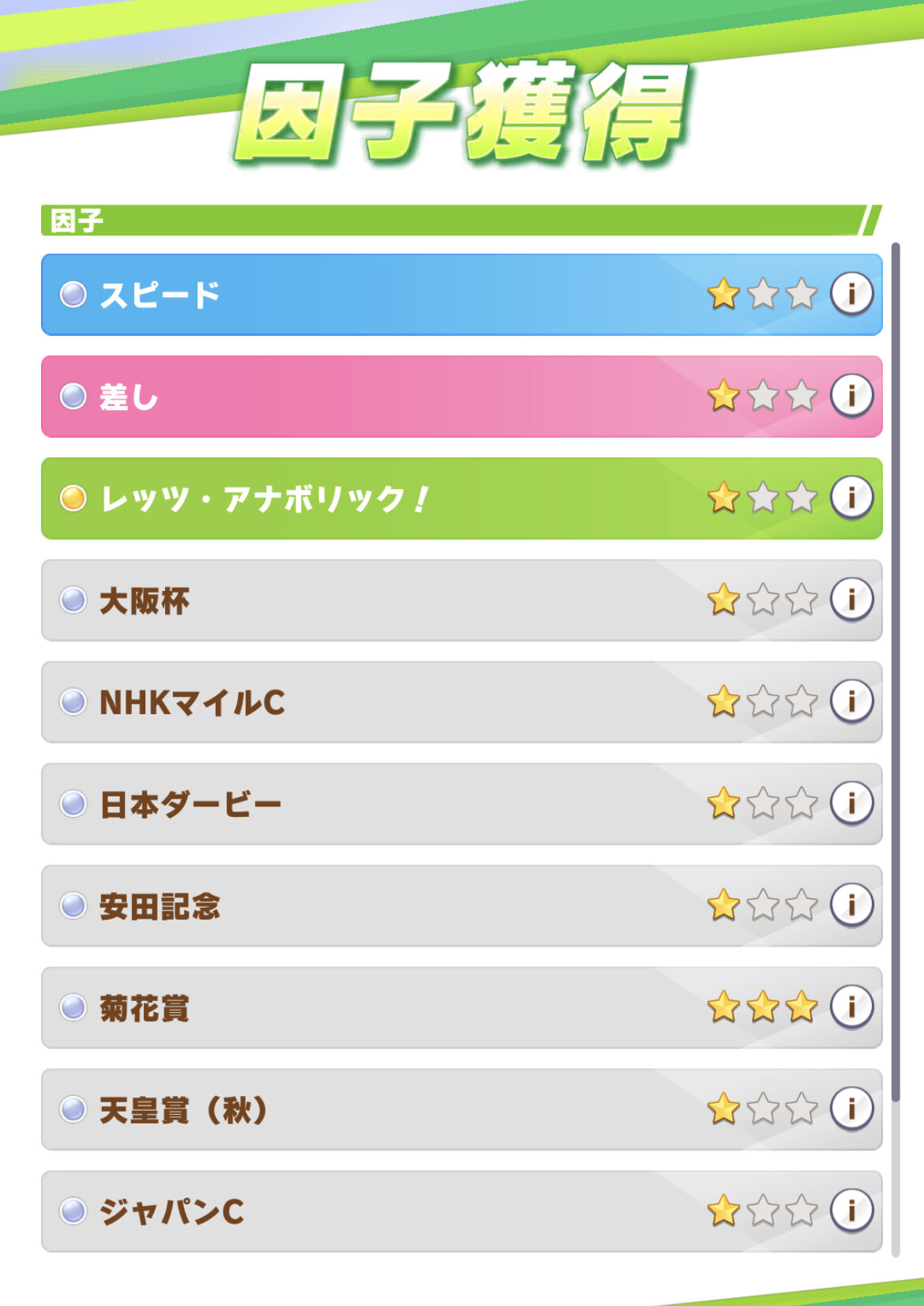Click the 因子獲得 title banner
Image resolution: width=924 pixels, height=1306 pixels.
(x=462, y=111)
